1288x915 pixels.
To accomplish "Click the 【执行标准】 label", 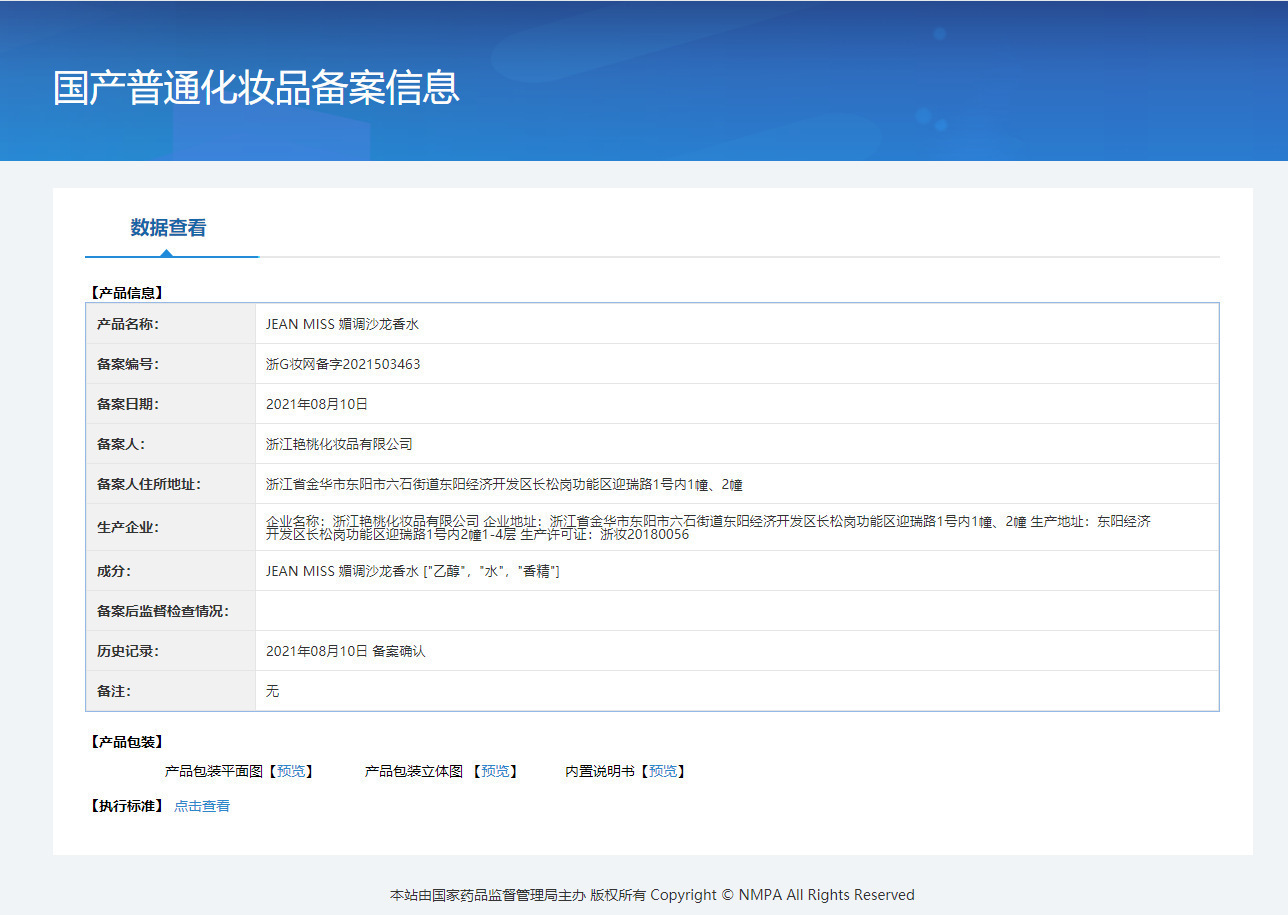I will [125, 806].
